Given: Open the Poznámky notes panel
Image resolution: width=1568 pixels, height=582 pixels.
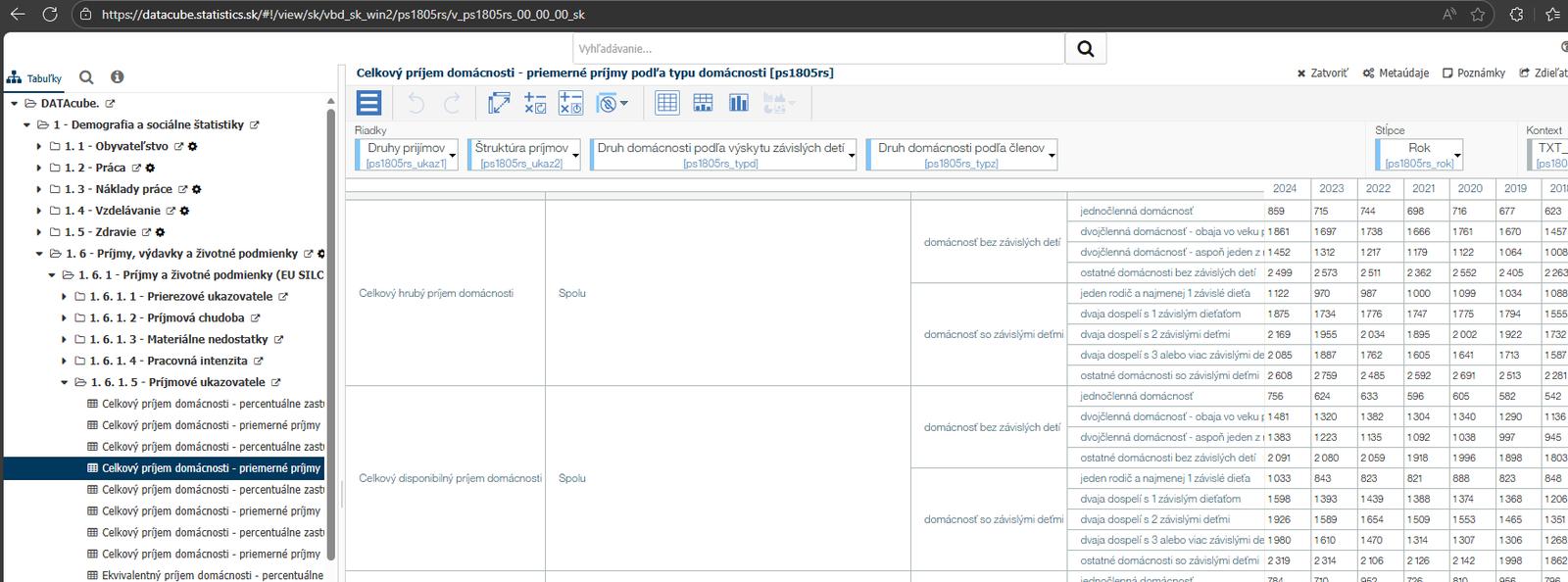Looking at the screenshot, I should [x=1473, y=73].
